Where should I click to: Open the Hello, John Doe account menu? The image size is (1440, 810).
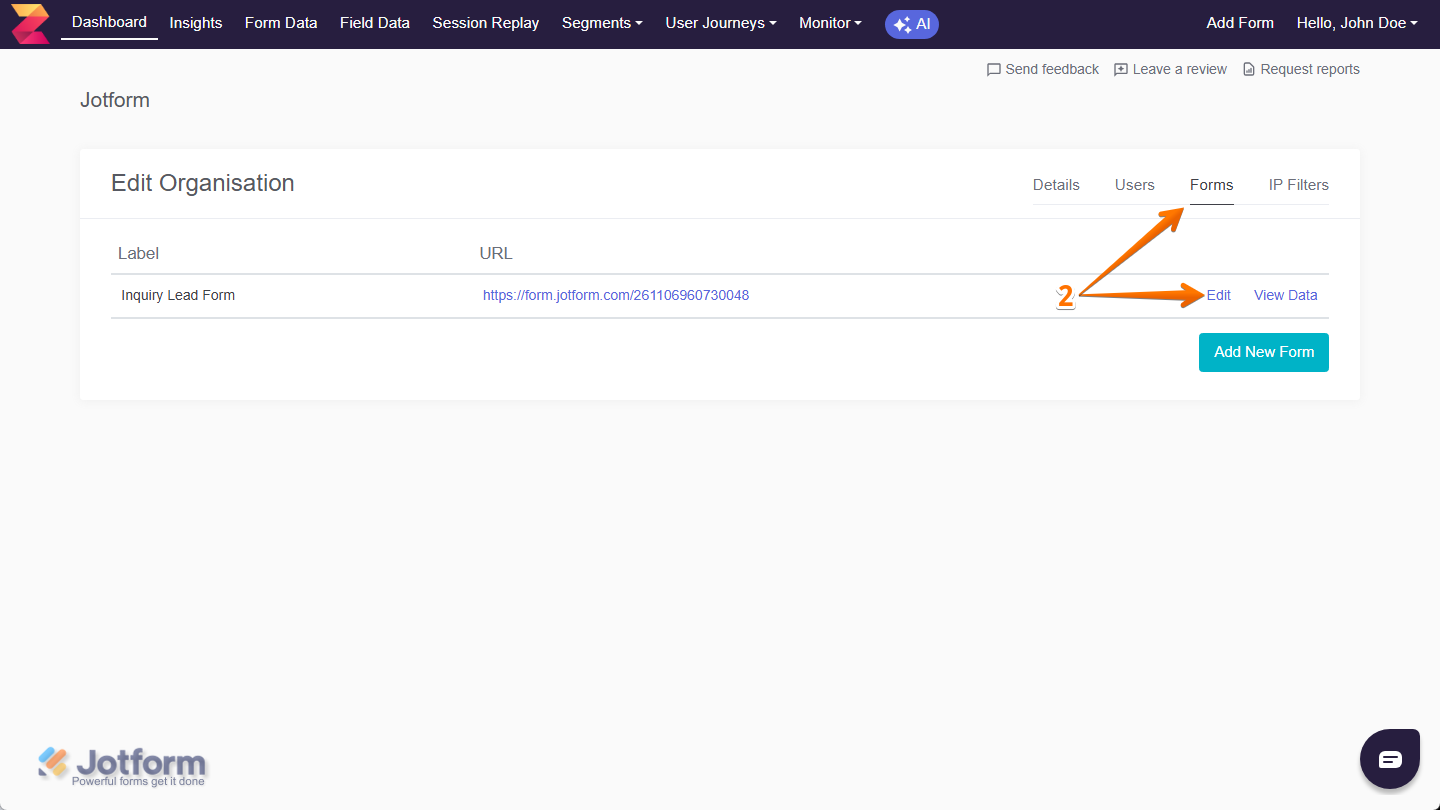(1357, 22)
